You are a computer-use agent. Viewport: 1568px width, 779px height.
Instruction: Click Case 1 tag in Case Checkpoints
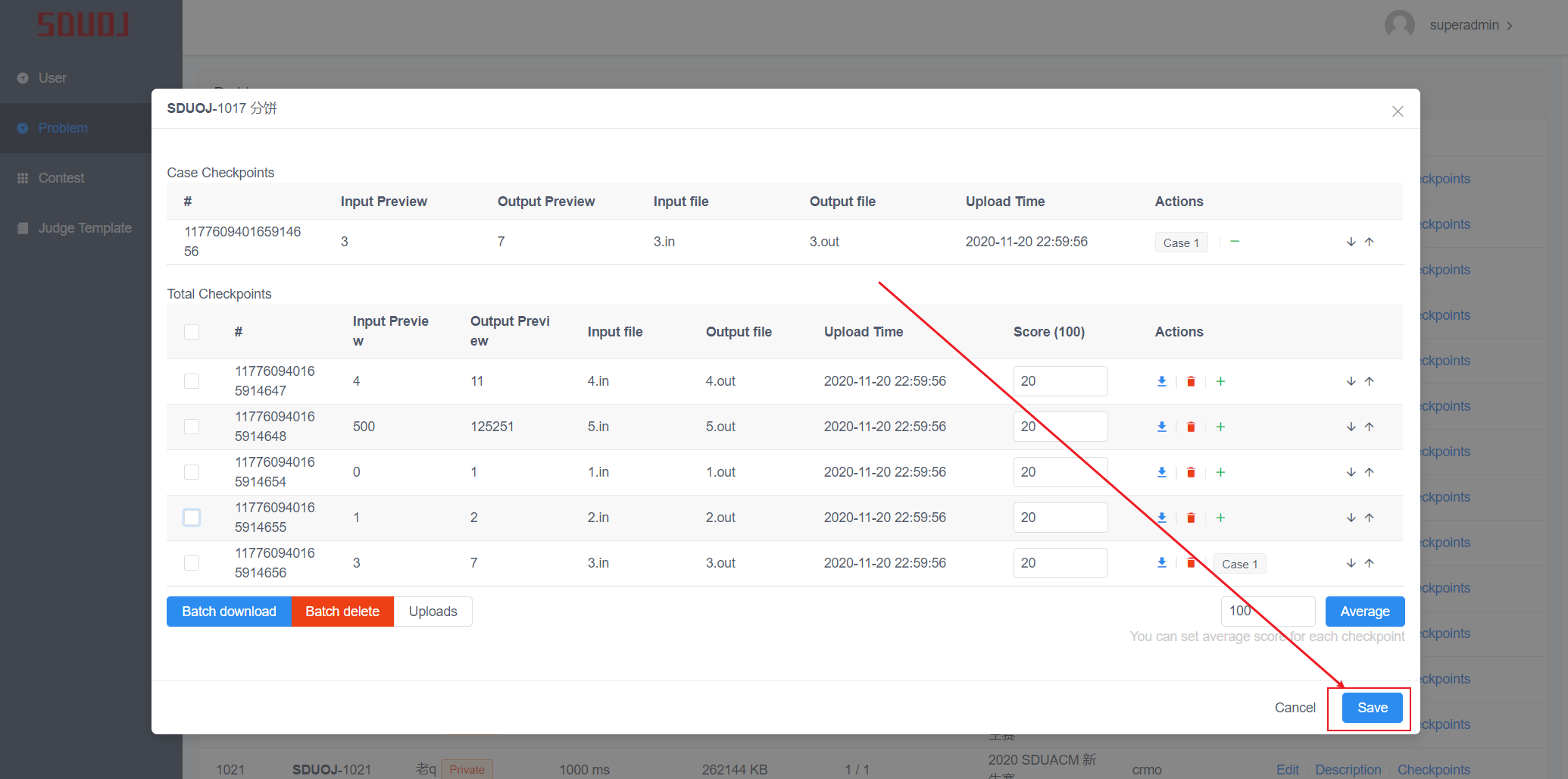1181,242
